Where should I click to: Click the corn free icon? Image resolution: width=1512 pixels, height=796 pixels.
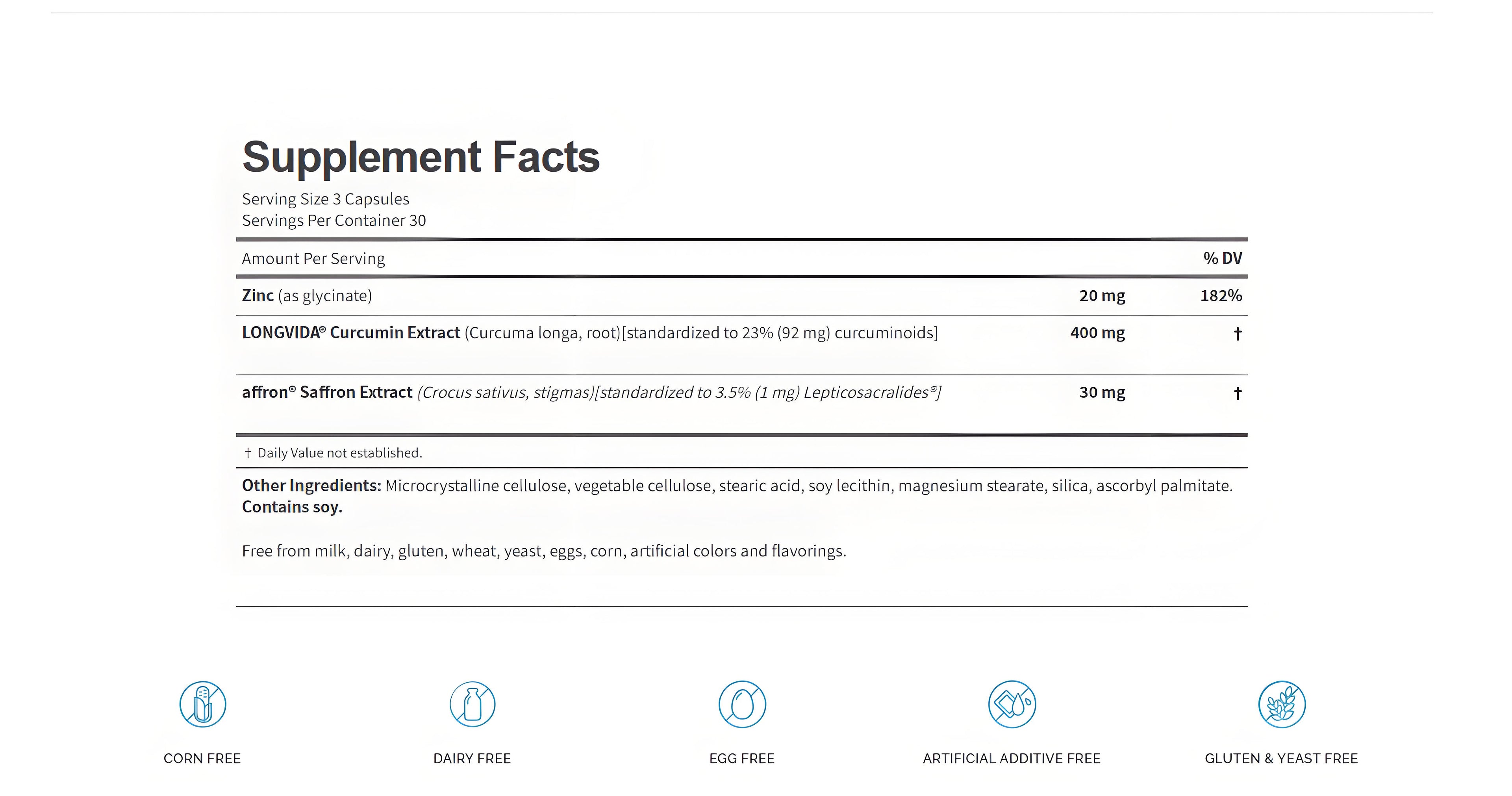tap(202, 704)
